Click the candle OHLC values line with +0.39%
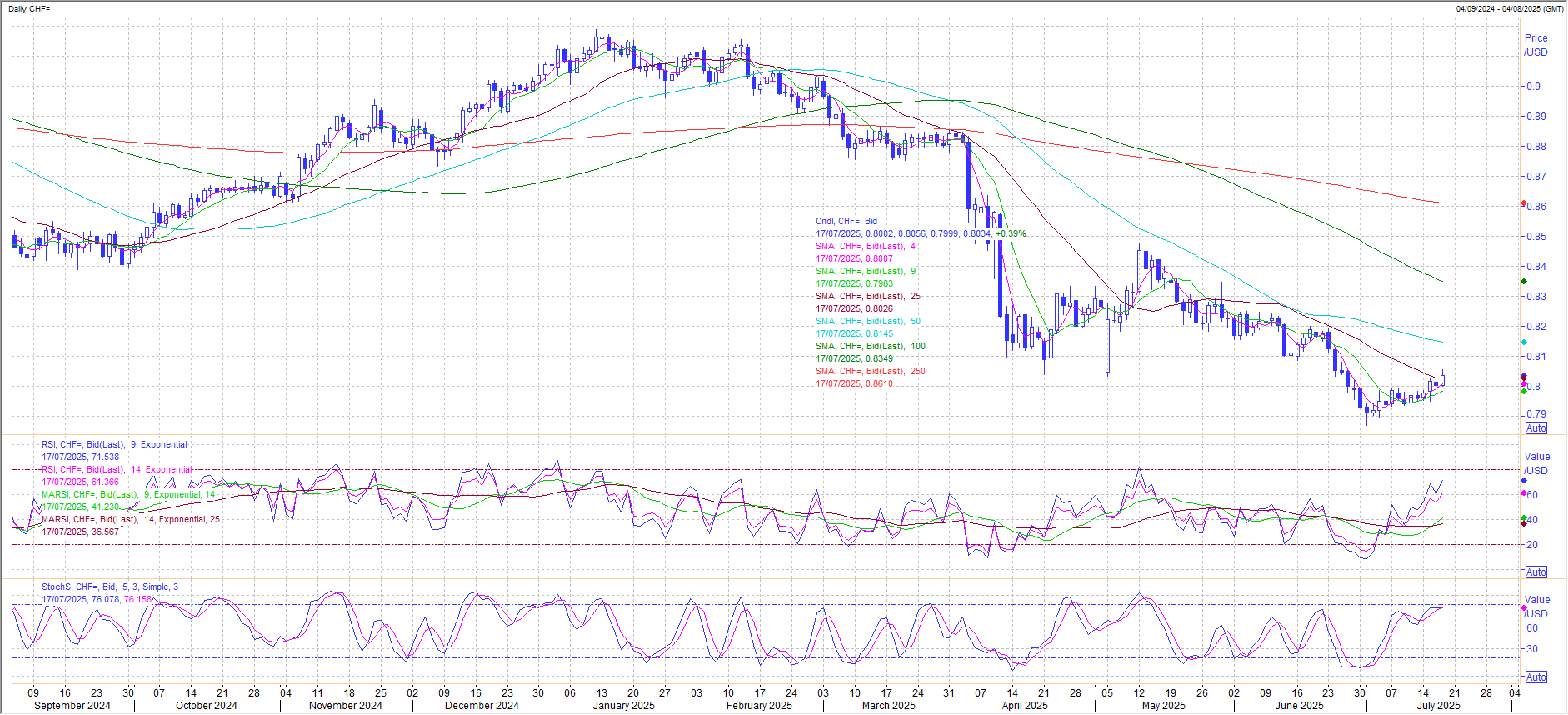Viewport: 1568px width, 715px height. pos(921,234)
